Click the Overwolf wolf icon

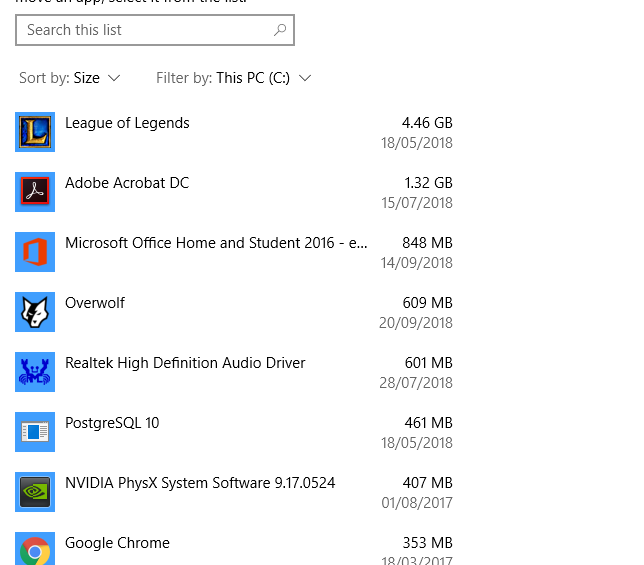35,312
